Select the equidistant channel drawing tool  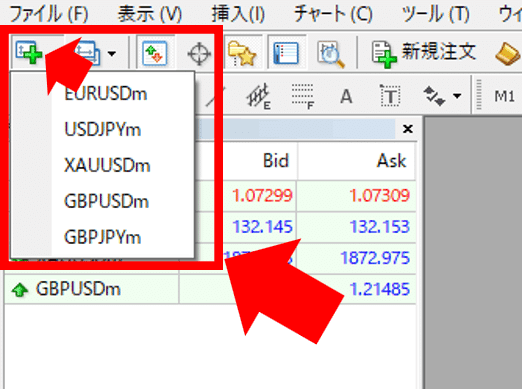[258, 97]
